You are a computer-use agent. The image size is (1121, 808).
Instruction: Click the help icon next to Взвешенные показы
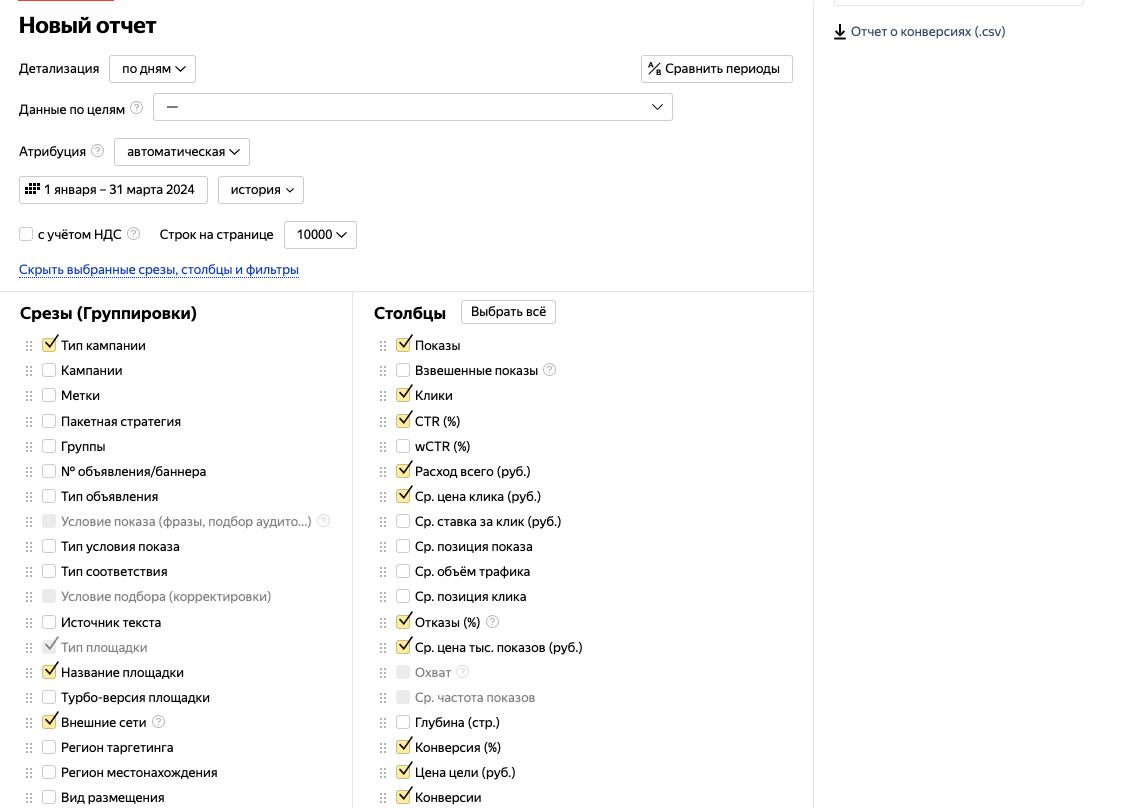[x=550, y=370]
